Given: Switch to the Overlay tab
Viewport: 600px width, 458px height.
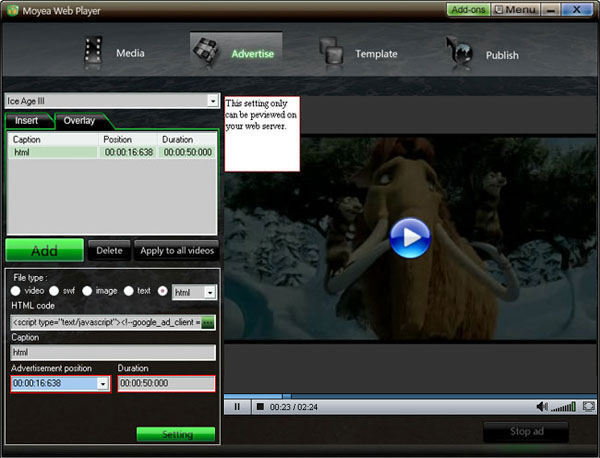Looking at the screenshot, I should [x=80, y=121].
